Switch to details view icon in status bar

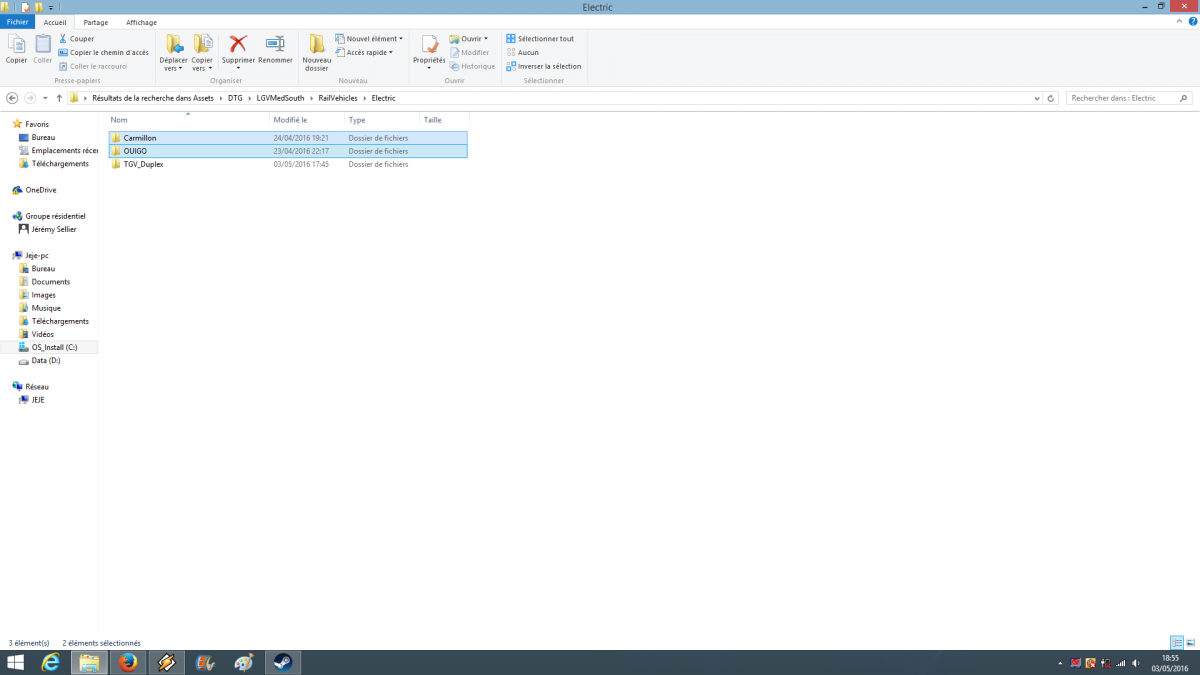[1176, 642]
